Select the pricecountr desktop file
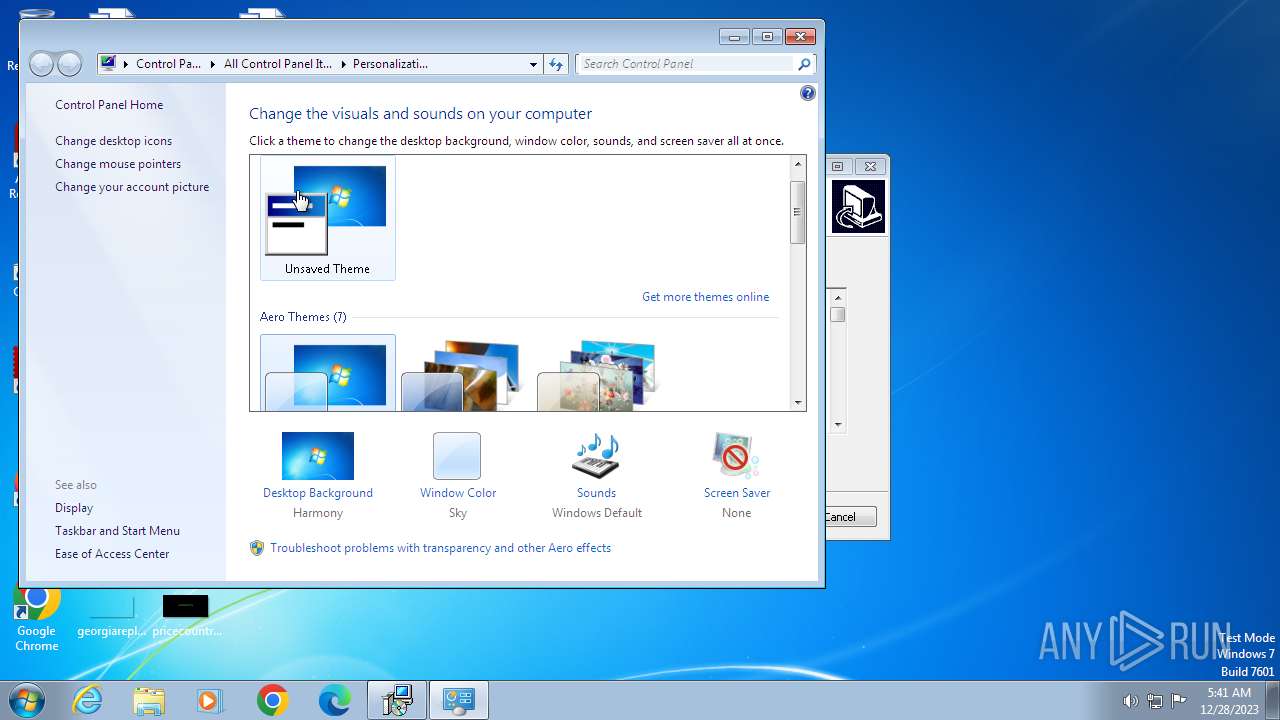The height and width of the screenshot is (720, 1280). pyautogui.click(x=187, y=616)
